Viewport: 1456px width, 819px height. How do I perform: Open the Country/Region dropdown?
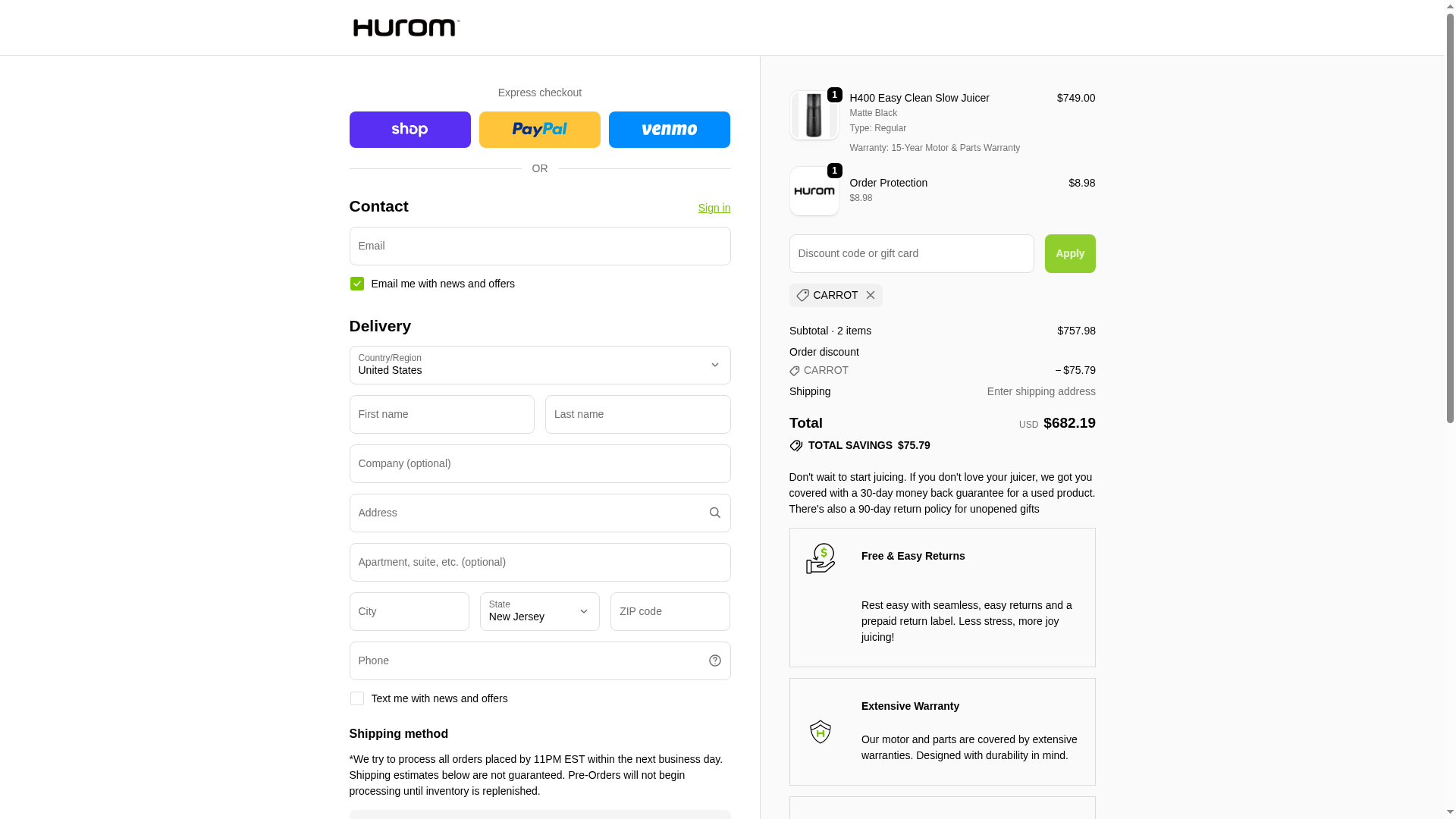[x=539, y=365]
